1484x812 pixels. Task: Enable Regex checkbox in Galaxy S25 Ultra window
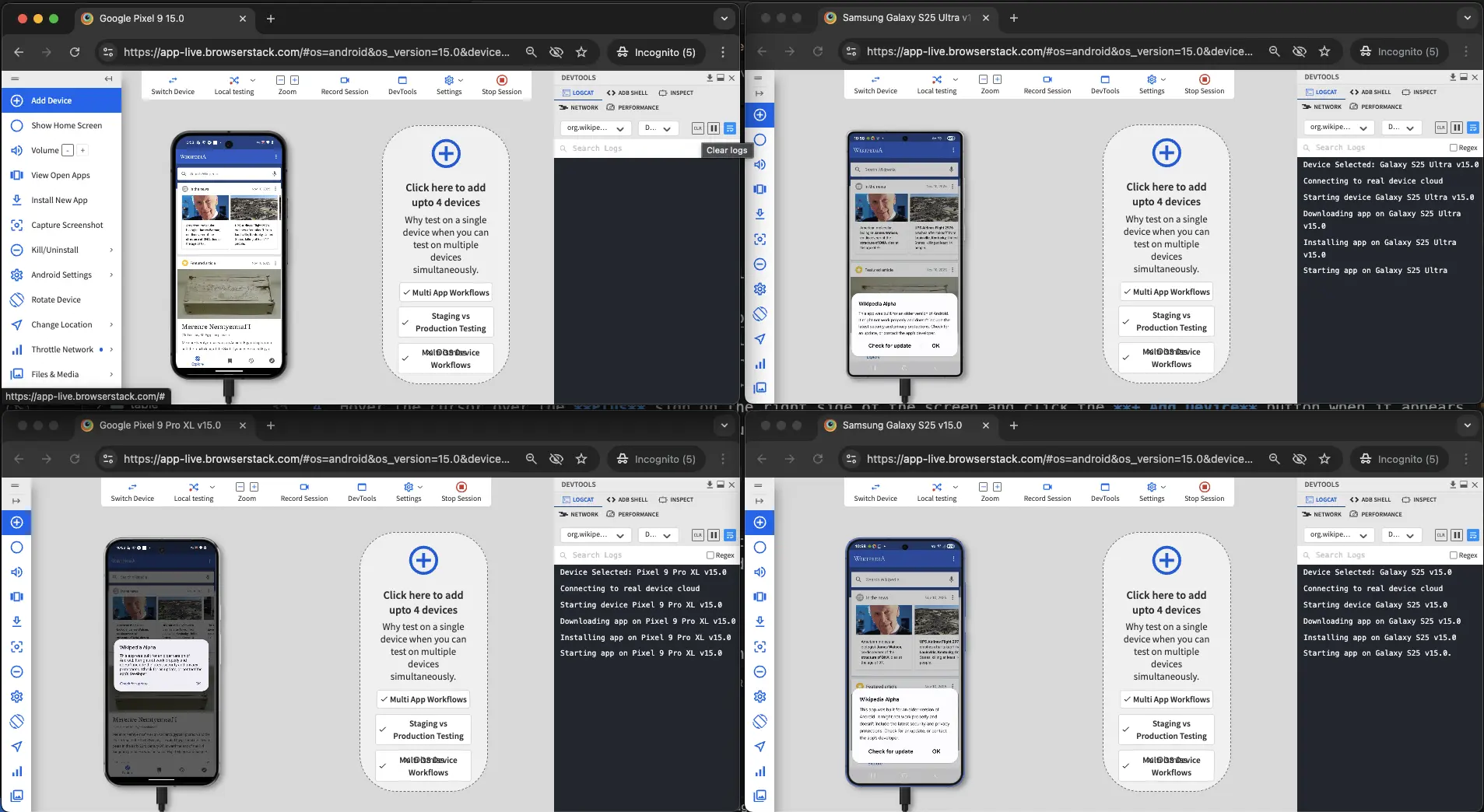click(1454, 148)
